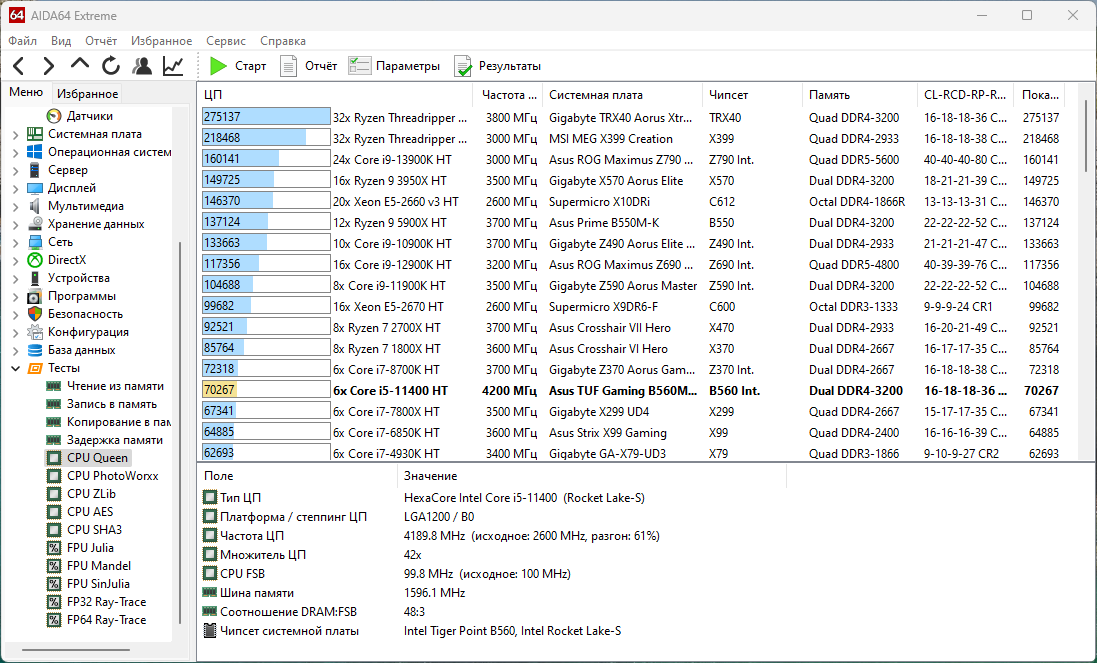Viewport: 1097px width, 663px height.
Task: Select the Конфигурация gear item
Action: 88,332
